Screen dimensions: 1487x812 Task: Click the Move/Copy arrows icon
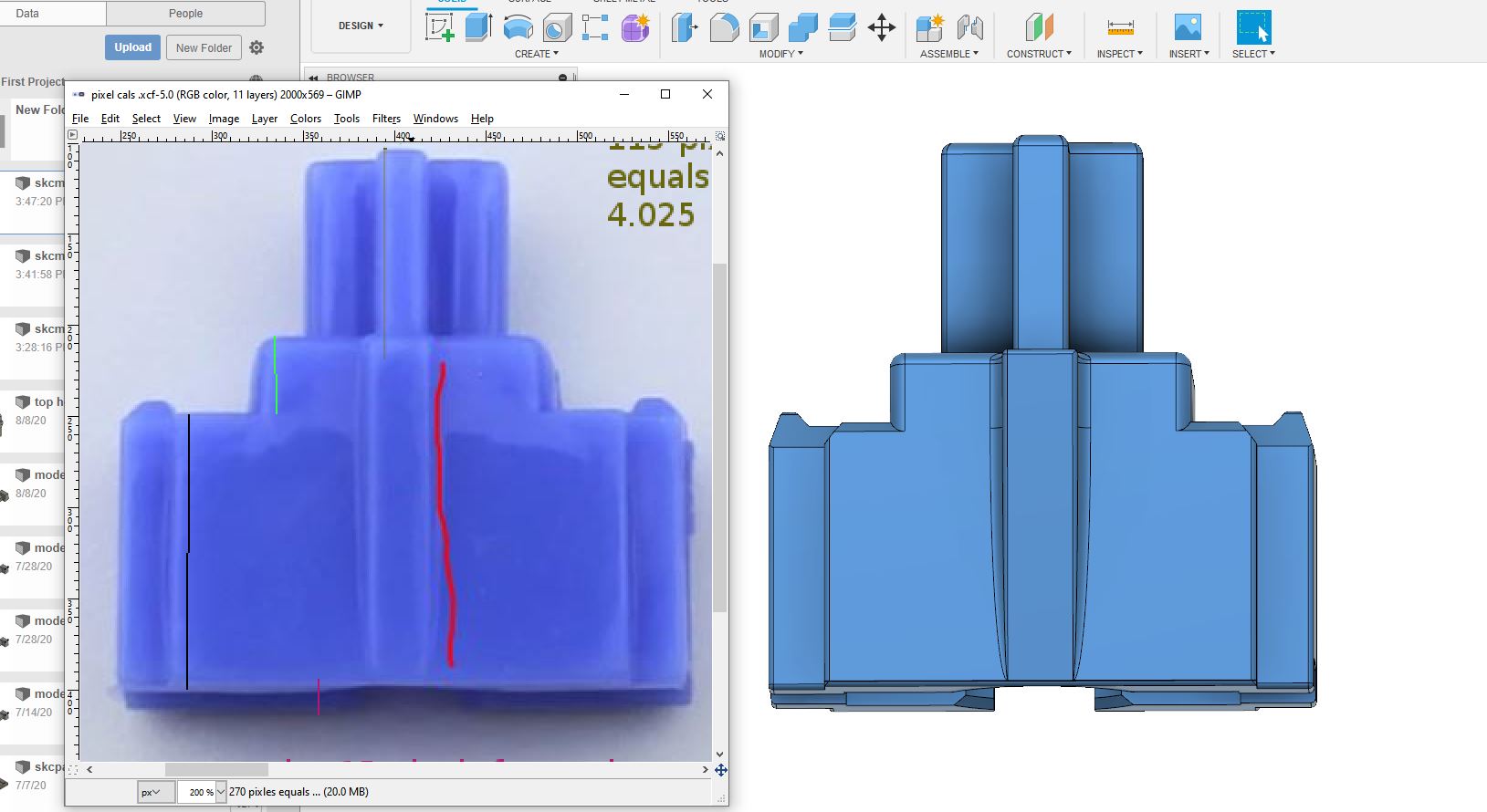[x=881, y=27]
